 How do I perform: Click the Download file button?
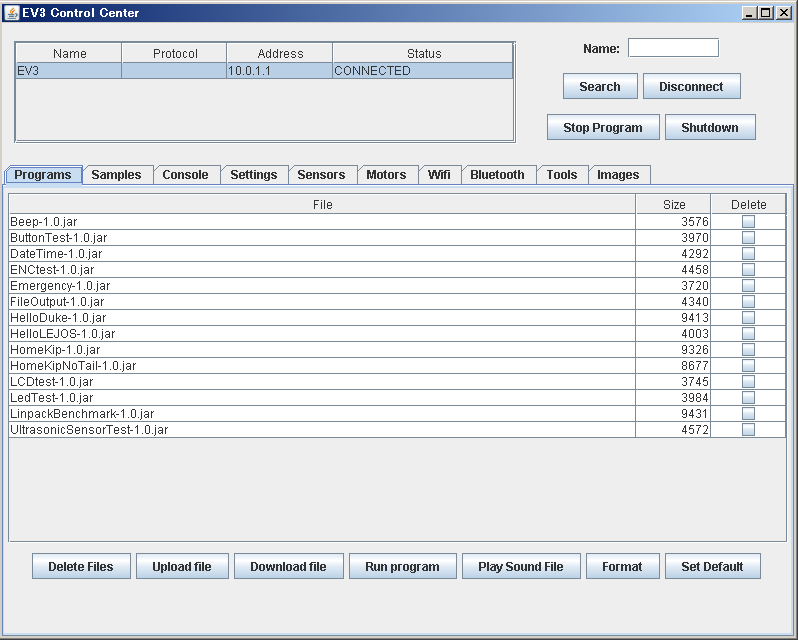[289, 566]
